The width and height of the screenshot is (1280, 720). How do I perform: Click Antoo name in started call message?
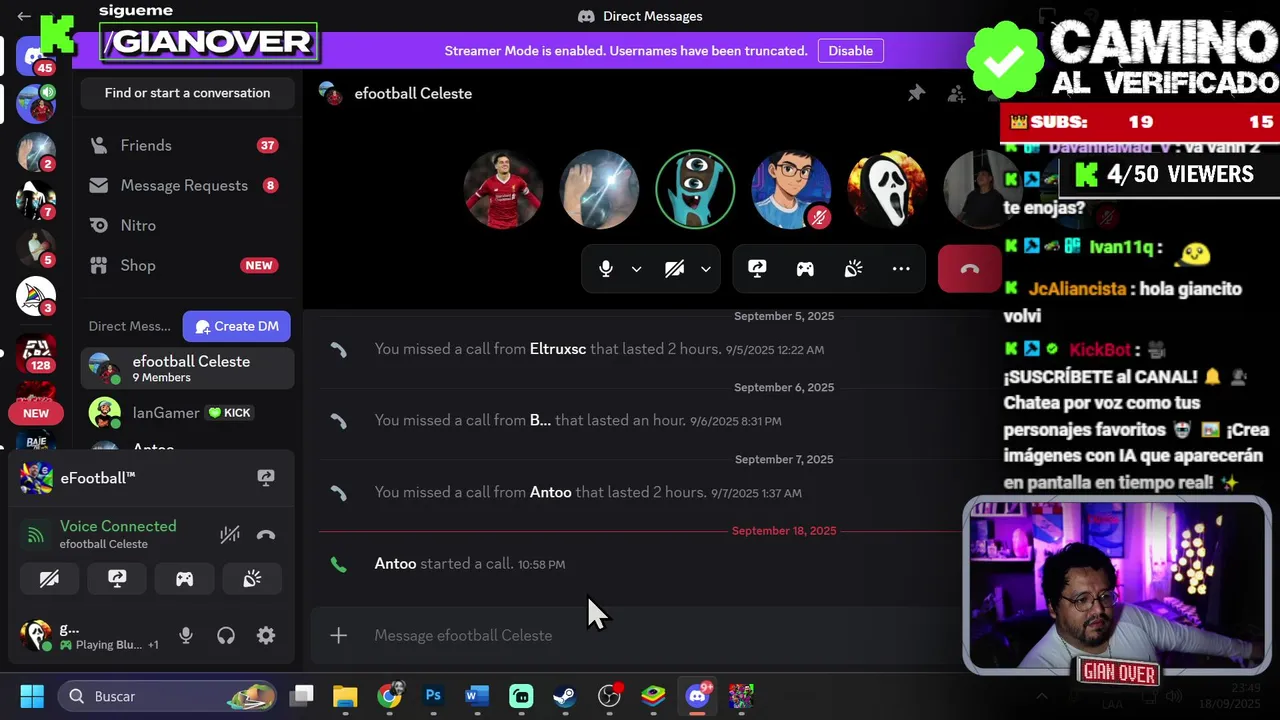pos(395,564)
